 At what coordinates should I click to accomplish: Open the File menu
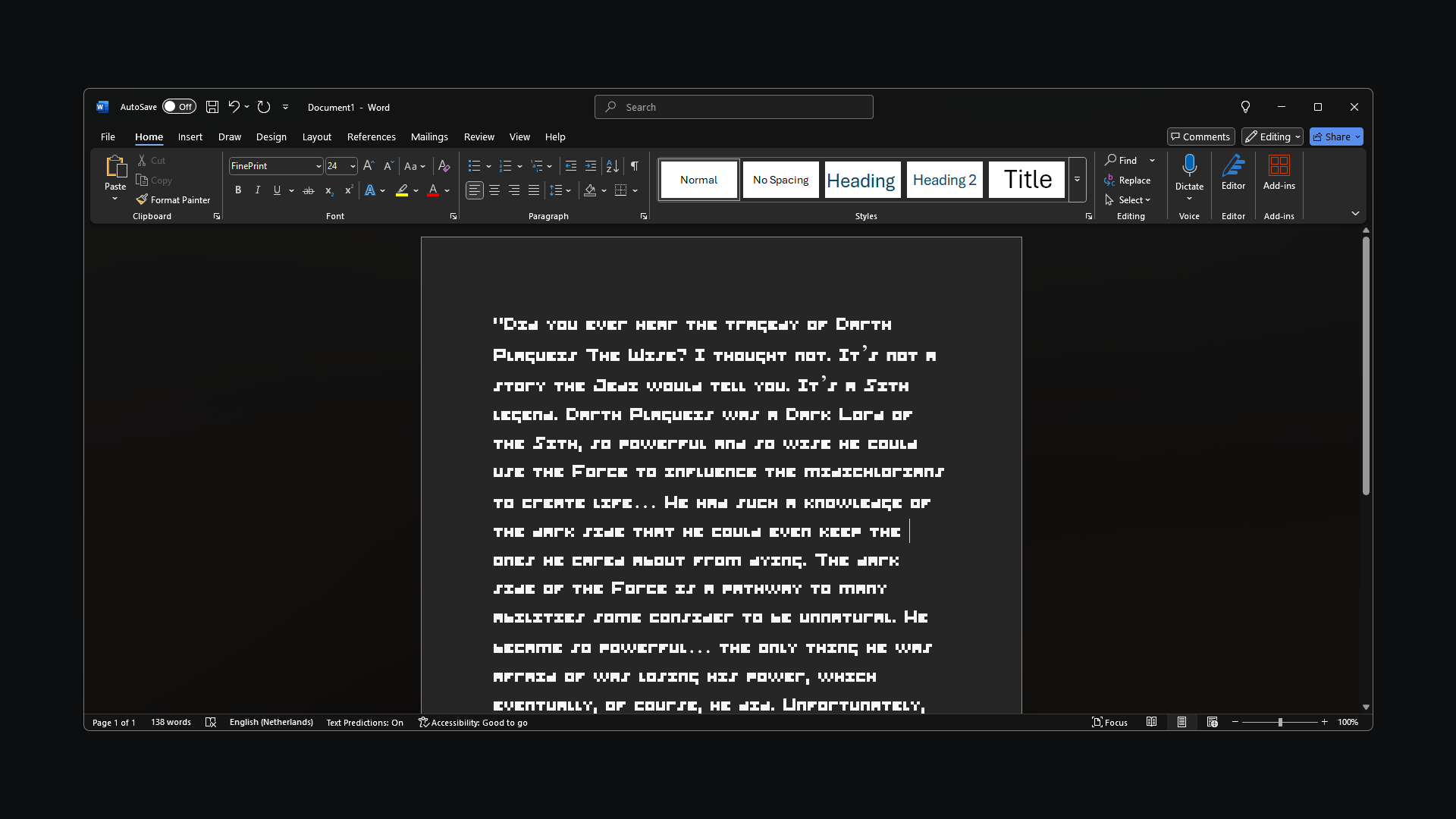coord(108,136)
